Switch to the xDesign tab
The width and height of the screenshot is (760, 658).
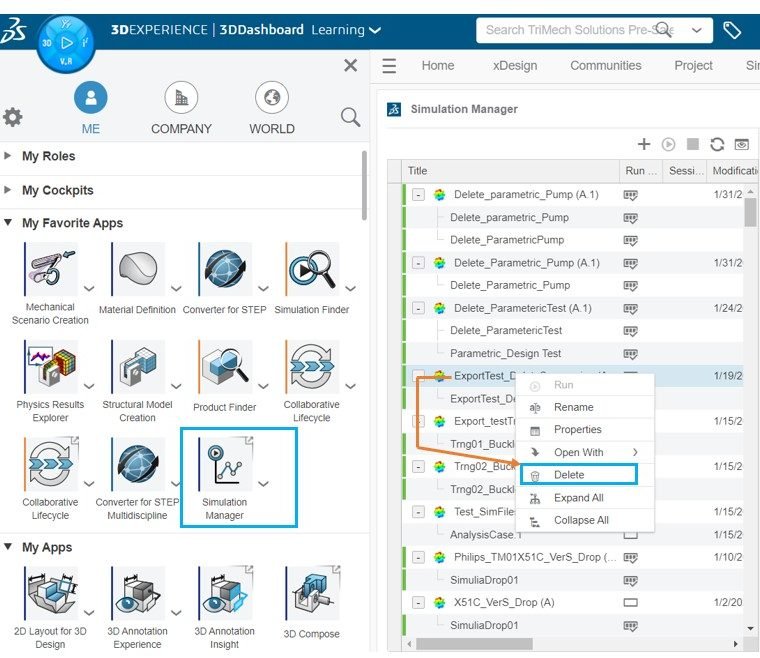pyautogui.click(x=515, y=65)
